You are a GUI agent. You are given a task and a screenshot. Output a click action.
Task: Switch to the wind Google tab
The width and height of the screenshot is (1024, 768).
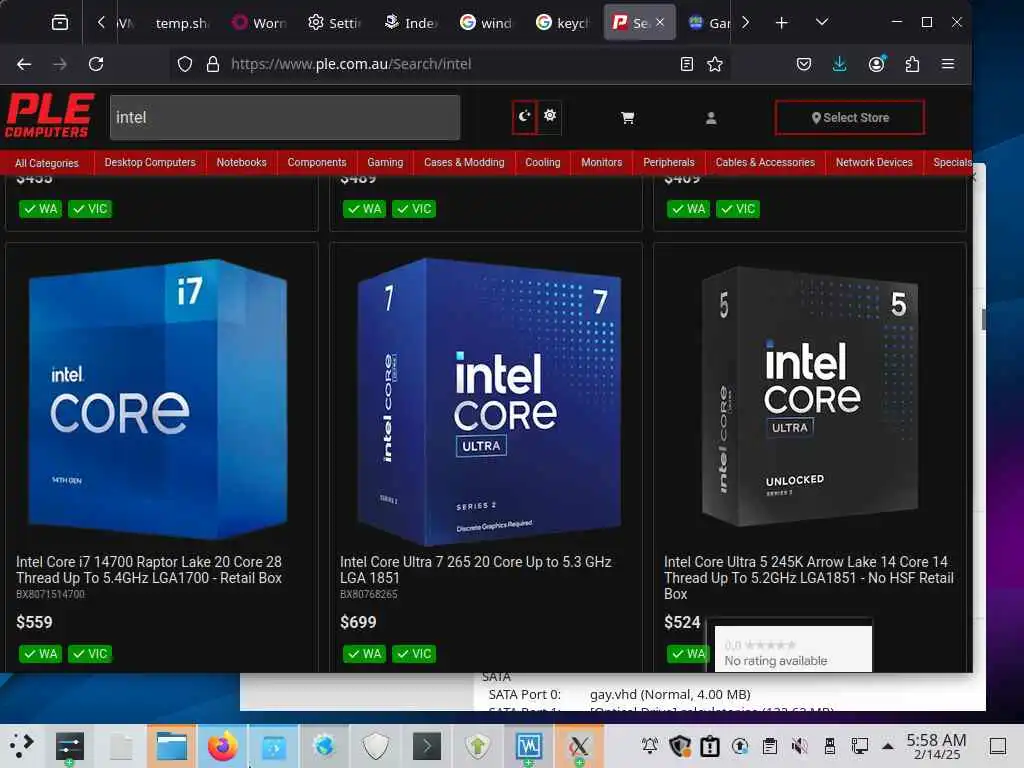(486, 23)
